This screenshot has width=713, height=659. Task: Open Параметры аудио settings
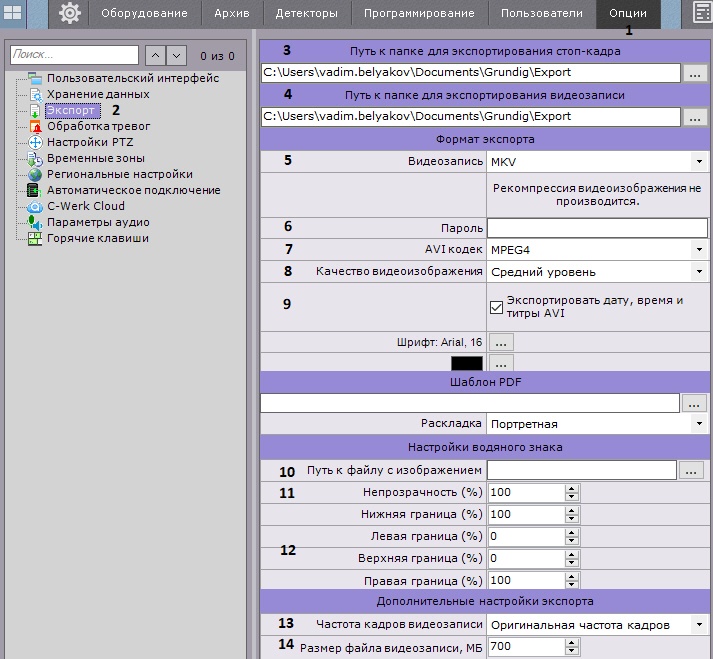(98, 222)
